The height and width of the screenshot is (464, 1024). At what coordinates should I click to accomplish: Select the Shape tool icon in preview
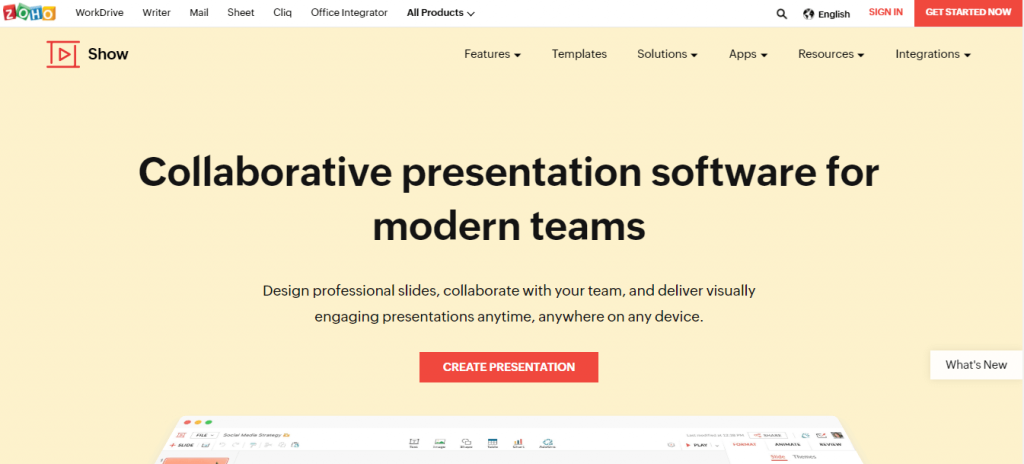pos(466,444)
